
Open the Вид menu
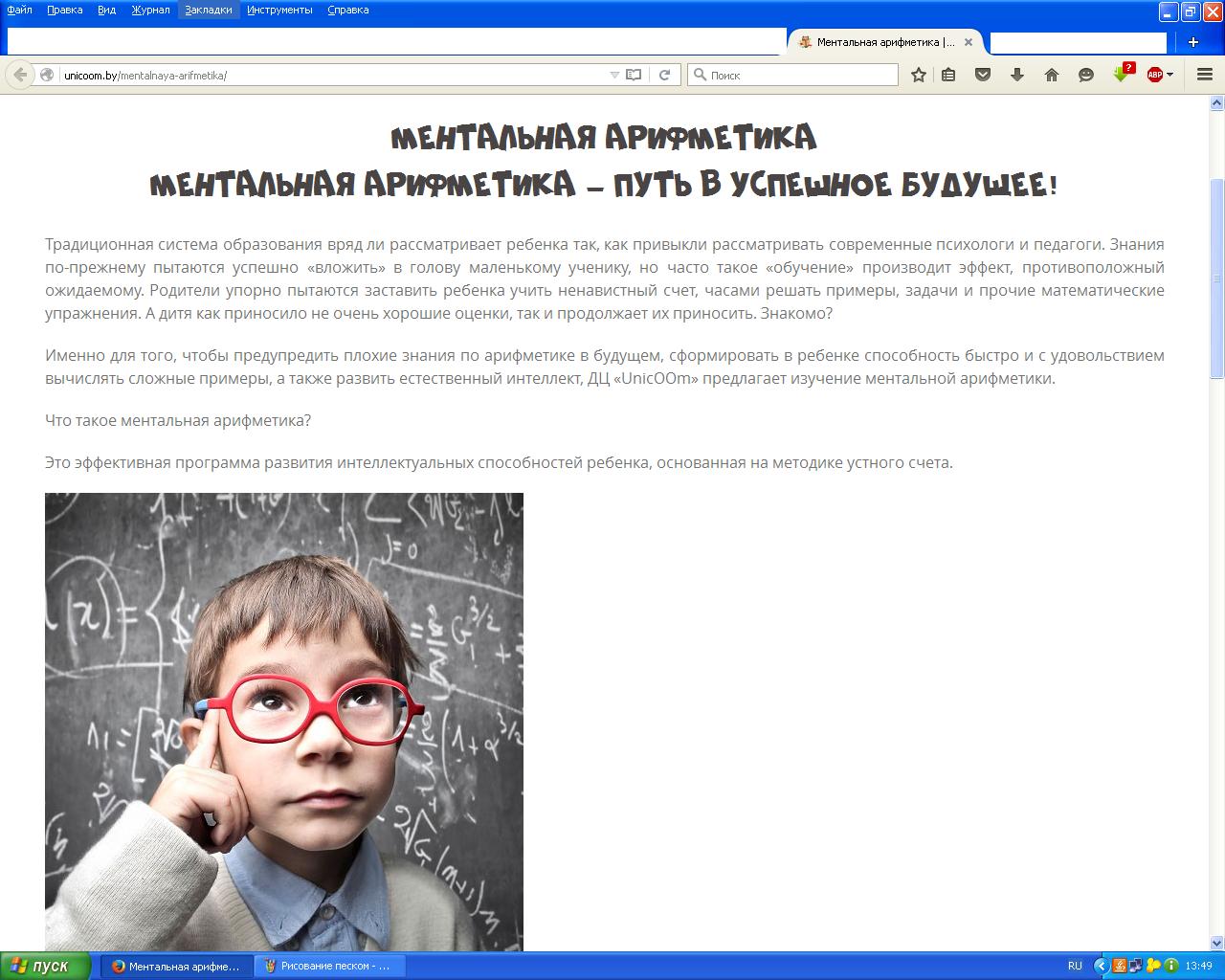107,10
